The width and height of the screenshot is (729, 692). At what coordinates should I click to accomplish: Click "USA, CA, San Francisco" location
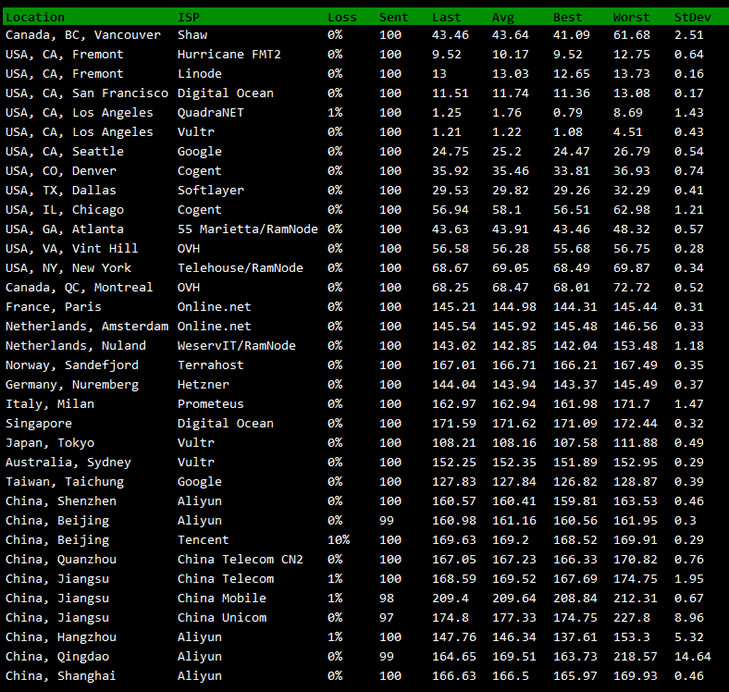[86, 93]
